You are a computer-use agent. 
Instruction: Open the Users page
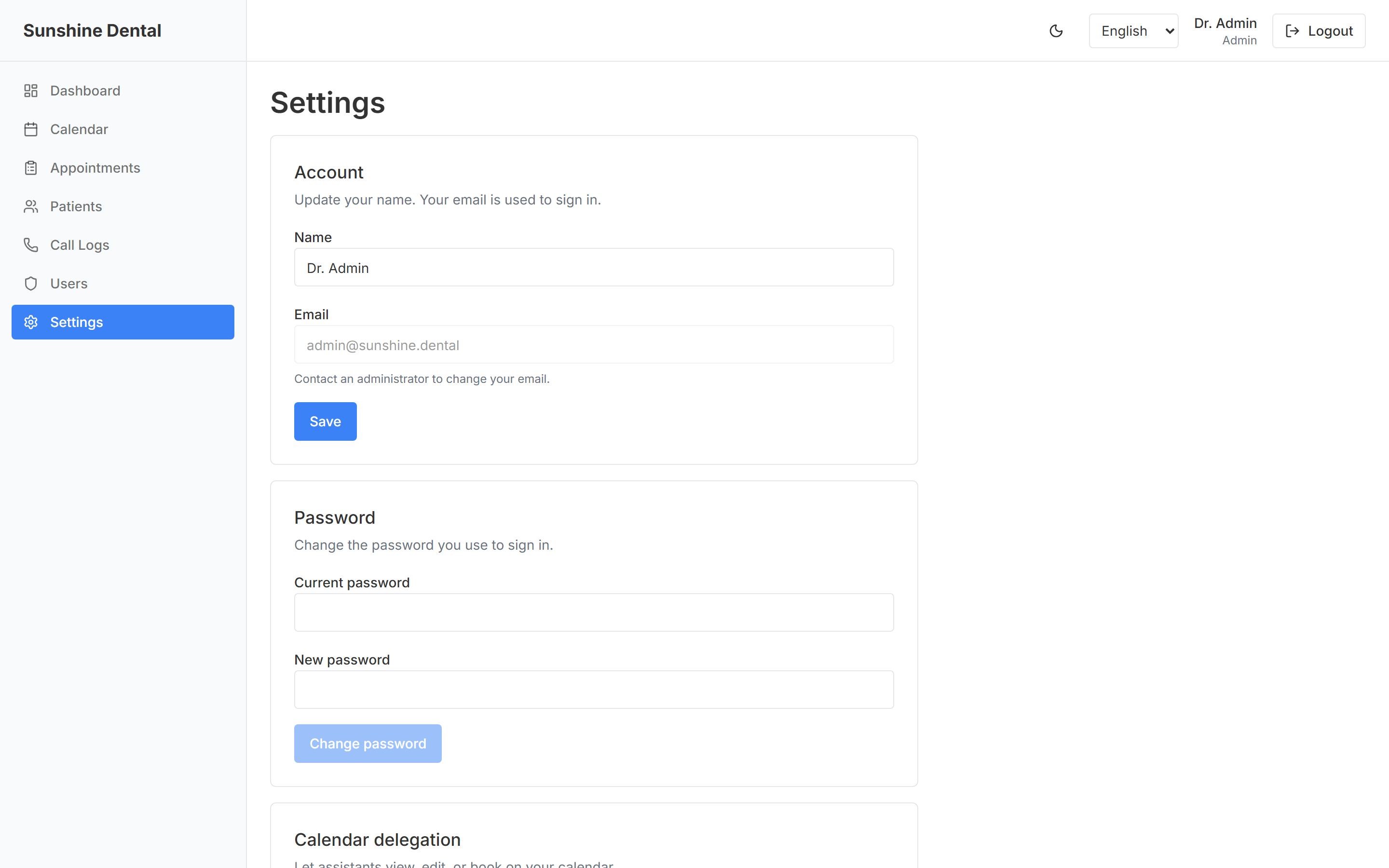[123, 284]
